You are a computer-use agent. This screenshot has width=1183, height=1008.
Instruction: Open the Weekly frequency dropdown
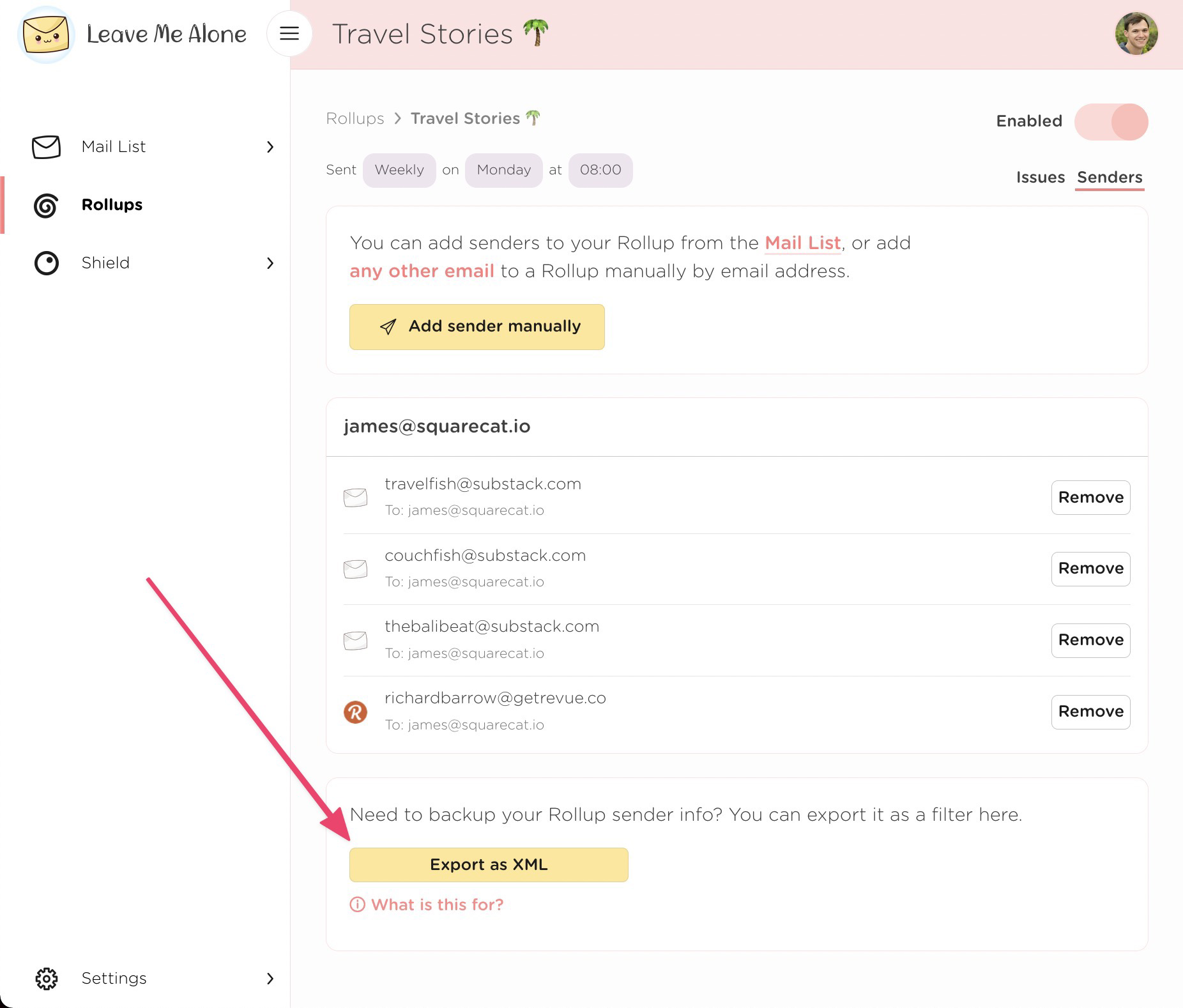coord(399,170)
